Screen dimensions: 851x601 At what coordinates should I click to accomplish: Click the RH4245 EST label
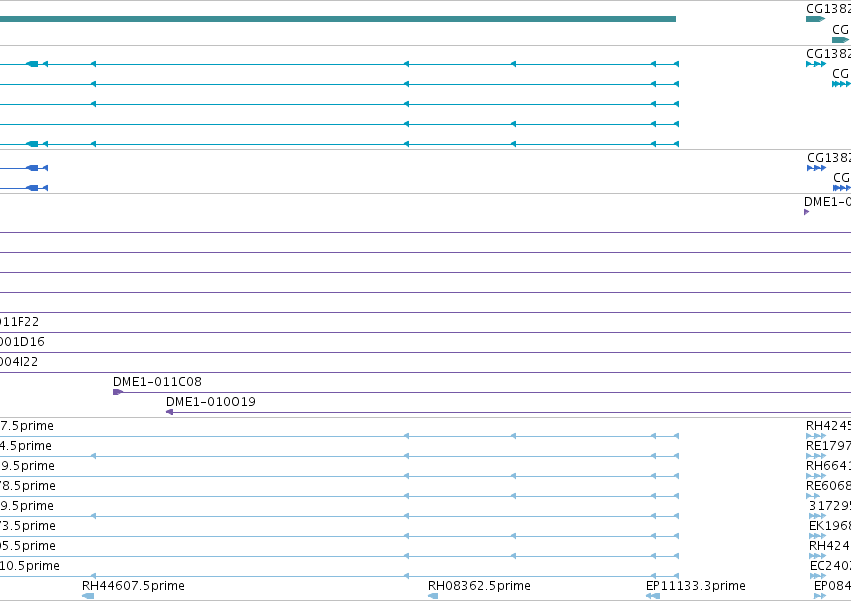(x=828, y=426)
